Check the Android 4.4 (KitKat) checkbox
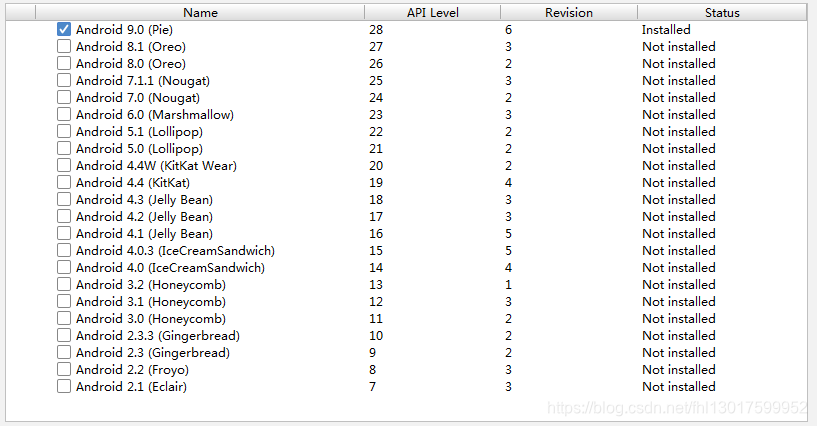This screenshot has width=817, height=426. [x=64, y=183]
